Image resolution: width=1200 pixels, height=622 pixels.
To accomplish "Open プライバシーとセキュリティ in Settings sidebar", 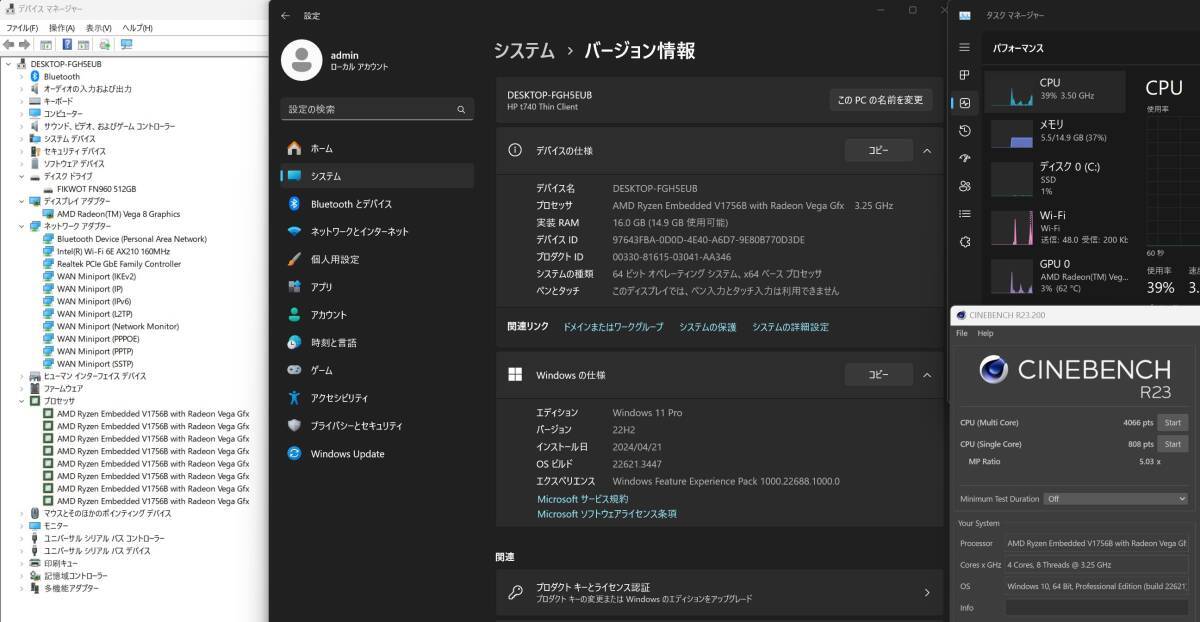I will coord(377,426).
